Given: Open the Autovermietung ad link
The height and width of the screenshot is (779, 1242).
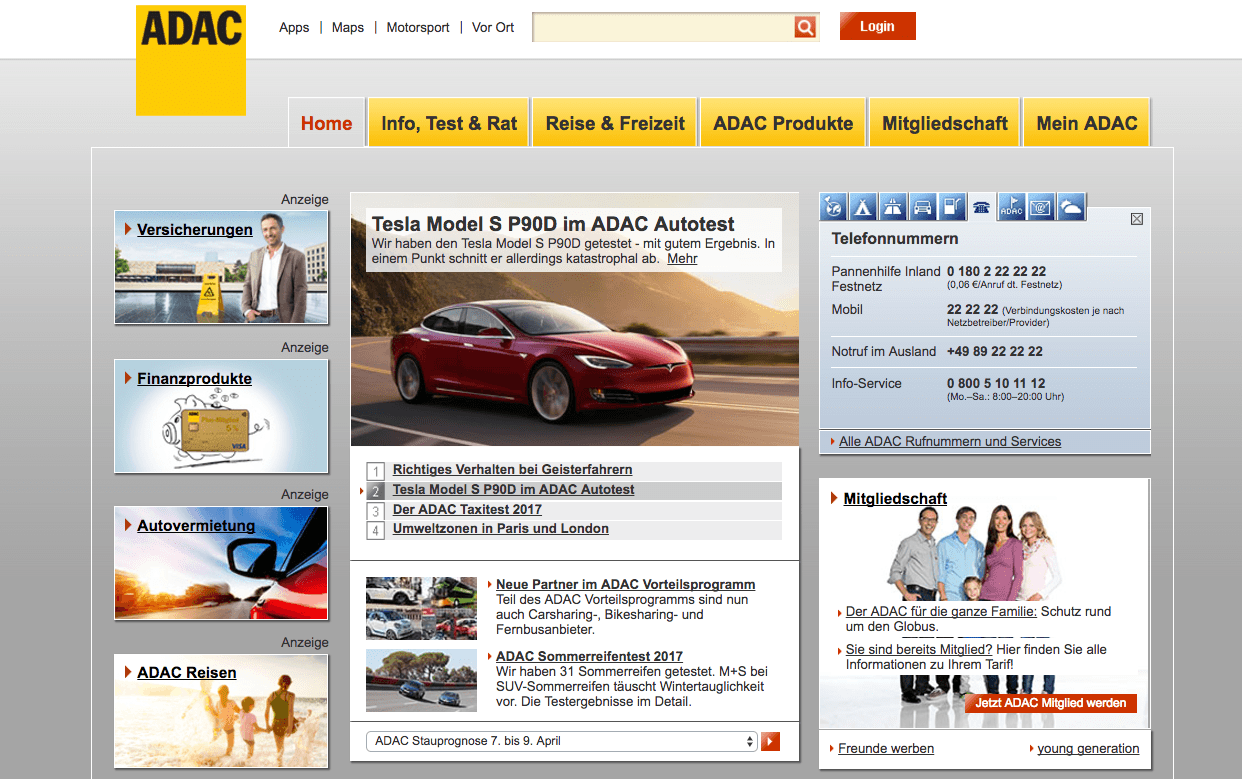Looking at the screenshot, I should click(196, 526).
